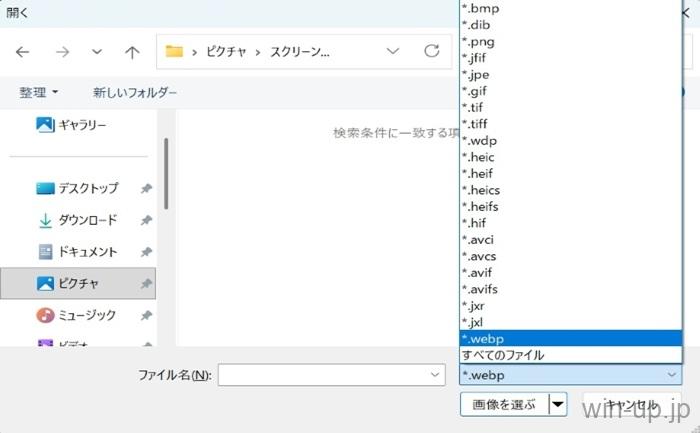Open the Organize menu
The image size is (700, 433).
pos(38,92)
